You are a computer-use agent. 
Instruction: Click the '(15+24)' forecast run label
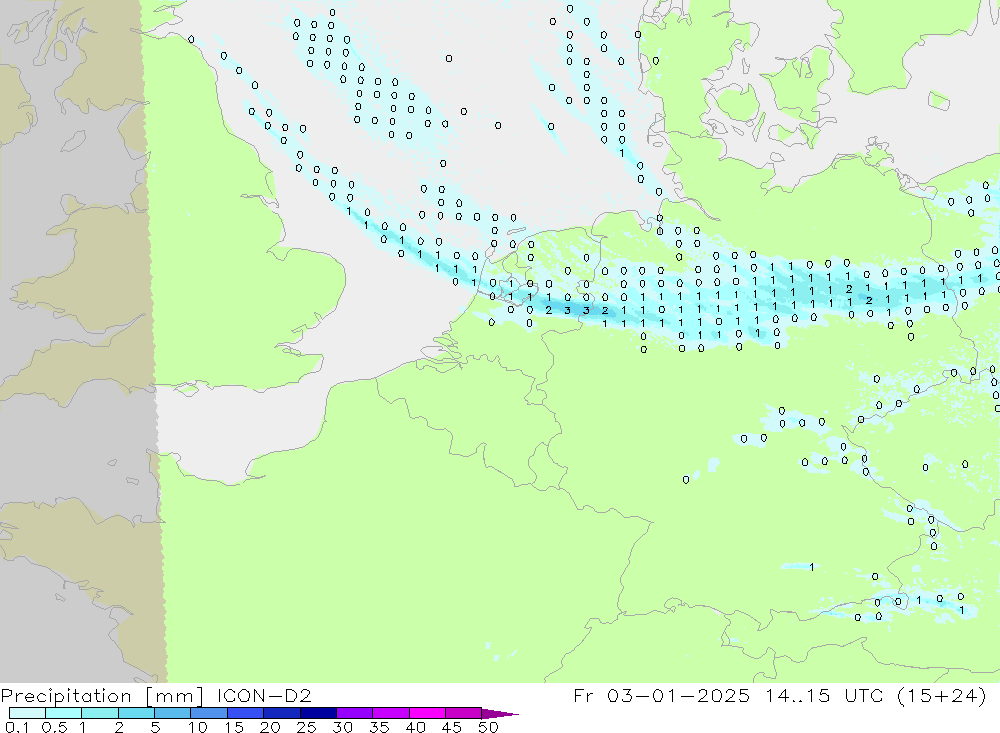click(x=941, y=695)
